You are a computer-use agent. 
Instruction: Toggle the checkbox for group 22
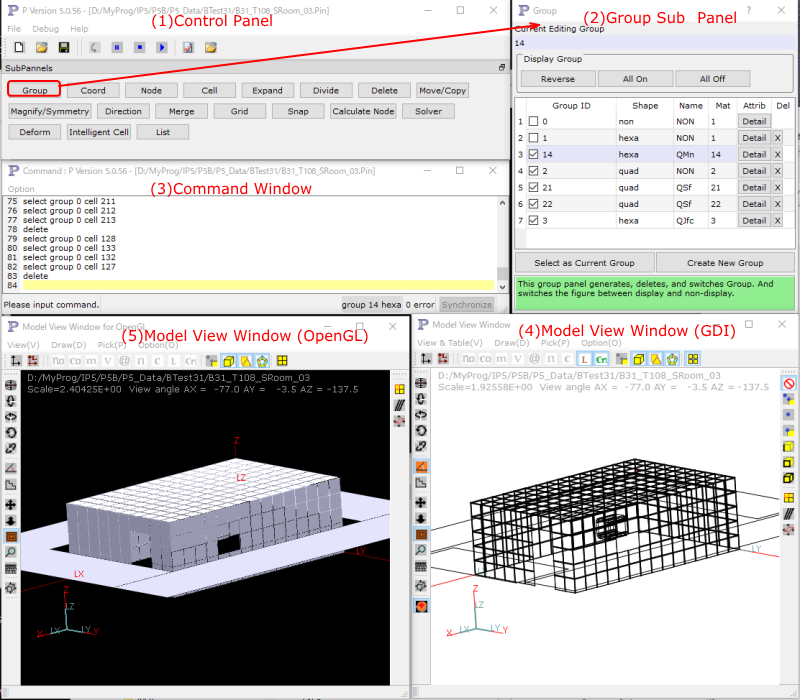click(x=533, y=204)
